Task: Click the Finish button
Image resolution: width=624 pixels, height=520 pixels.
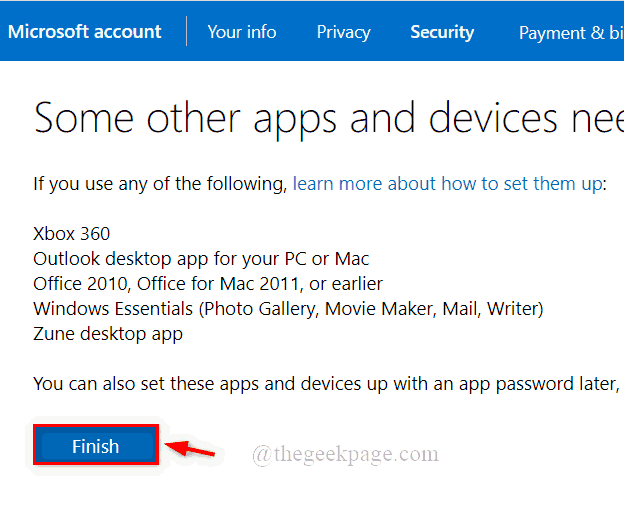Action: tap(95, 446)
